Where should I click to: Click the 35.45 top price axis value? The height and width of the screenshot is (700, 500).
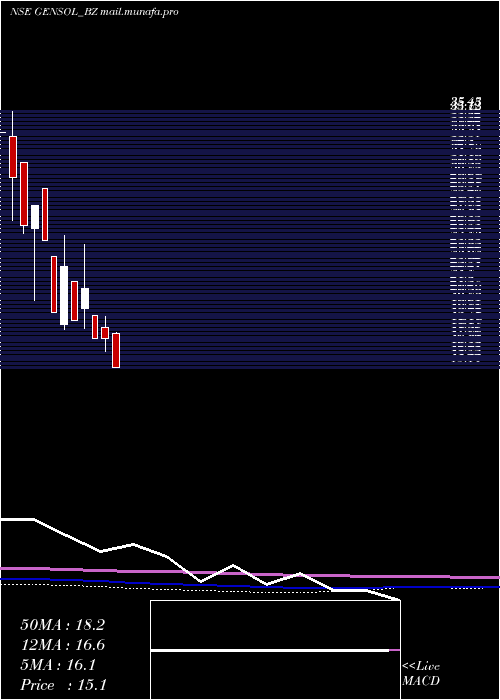(x=466, y=104)
